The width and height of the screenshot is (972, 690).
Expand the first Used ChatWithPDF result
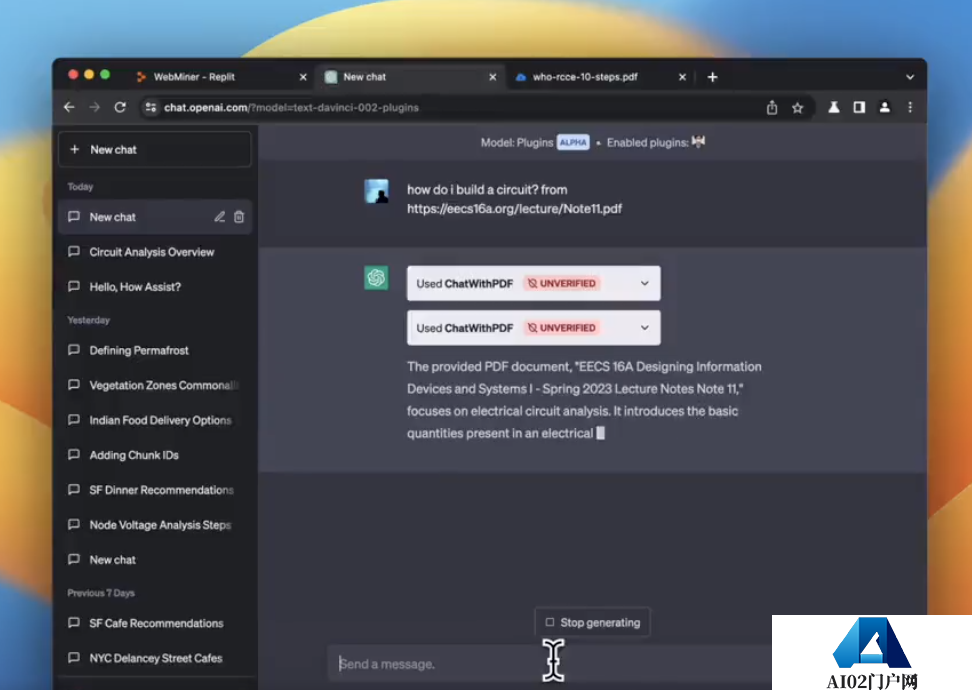pyautogui.click(x=644, y=283)
